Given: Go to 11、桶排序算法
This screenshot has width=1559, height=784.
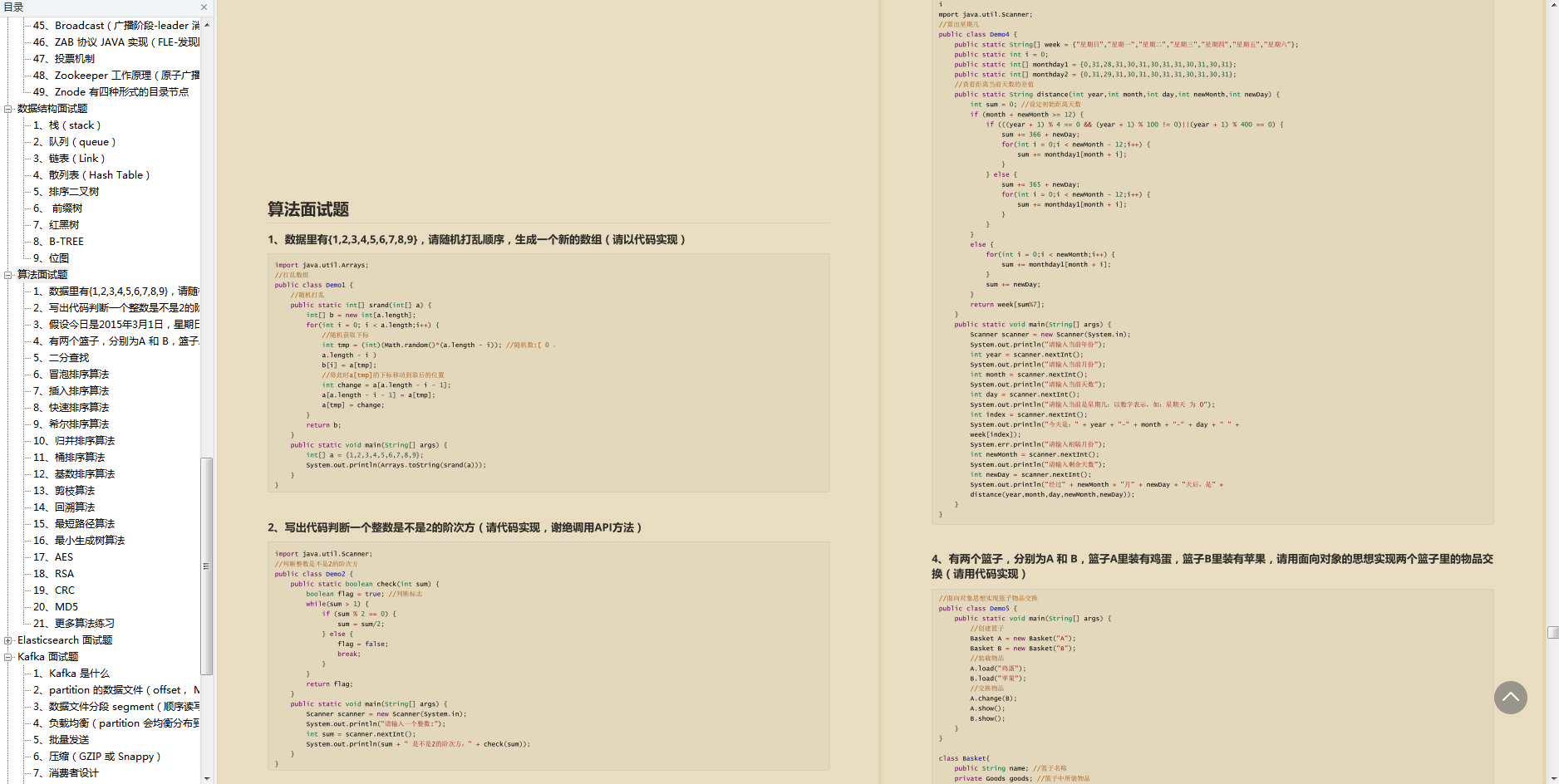Looking at the screenshot, I should (x=69, y=458).
